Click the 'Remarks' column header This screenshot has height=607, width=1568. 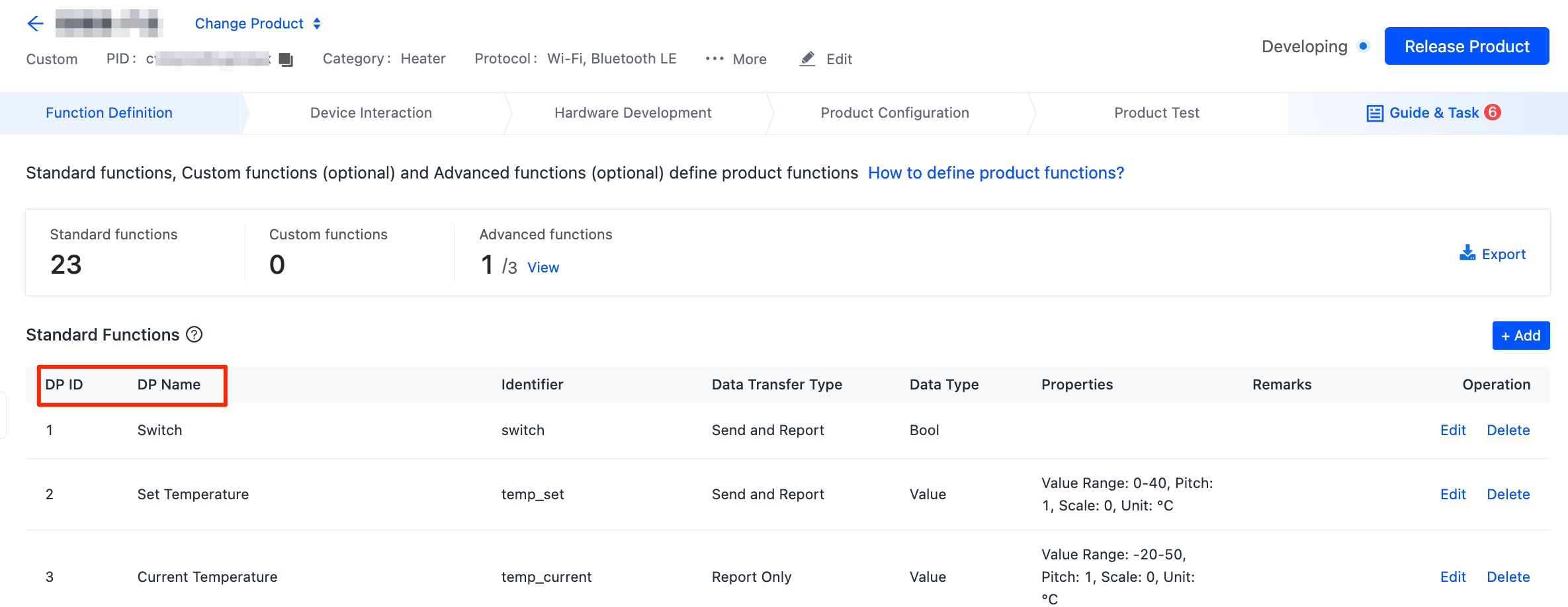click(x=1282, y=384)
